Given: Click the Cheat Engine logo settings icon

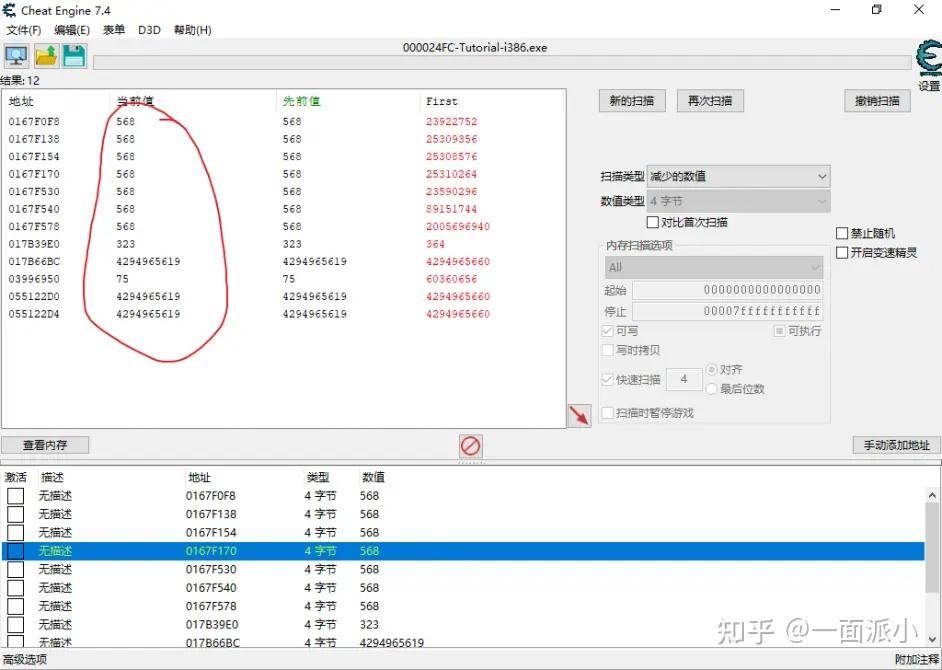Looking at the screenshot, I should [929, 58].
